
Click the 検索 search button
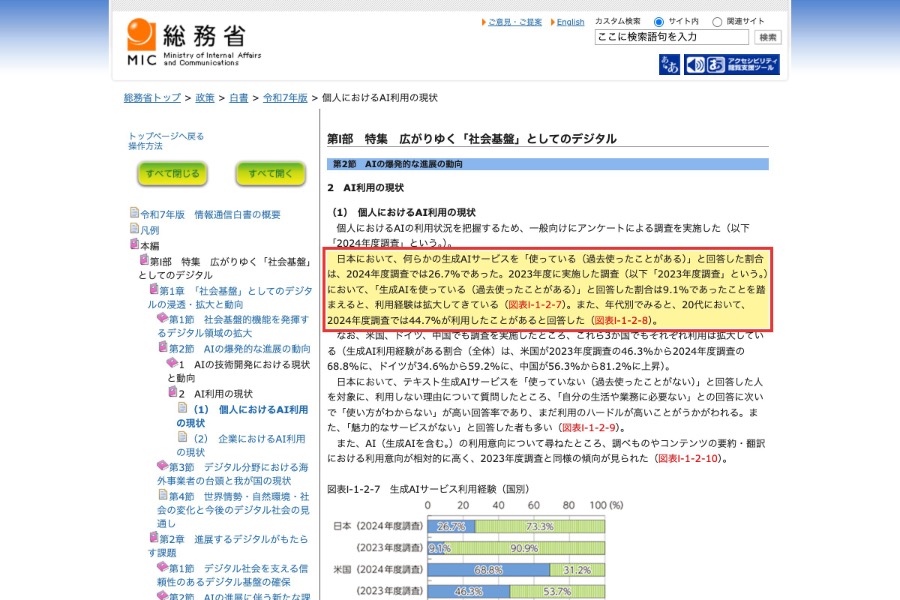pos(767,37)
